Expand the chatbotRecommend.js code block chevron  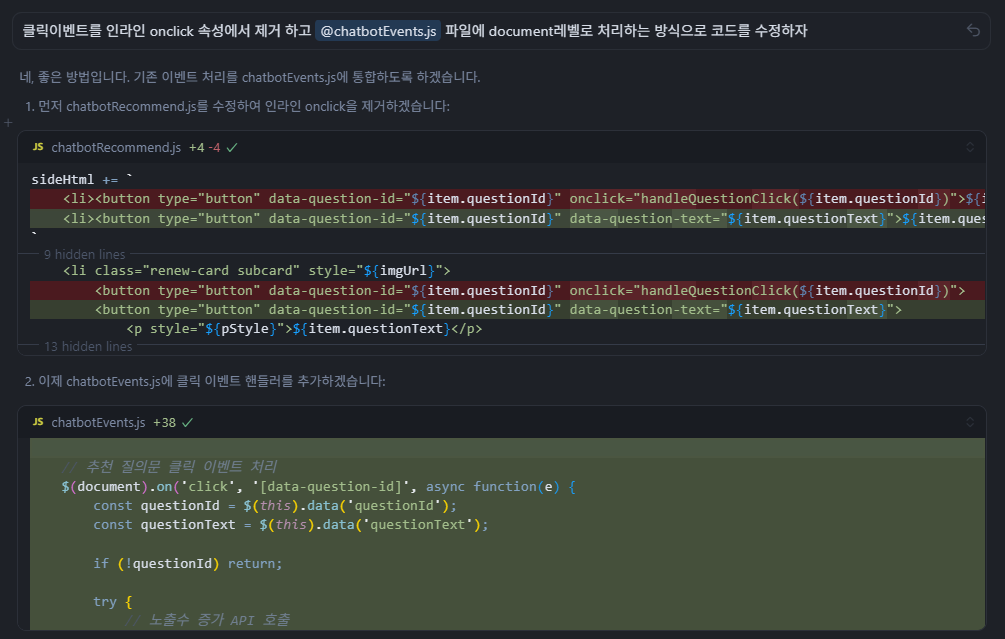(969, 147)
